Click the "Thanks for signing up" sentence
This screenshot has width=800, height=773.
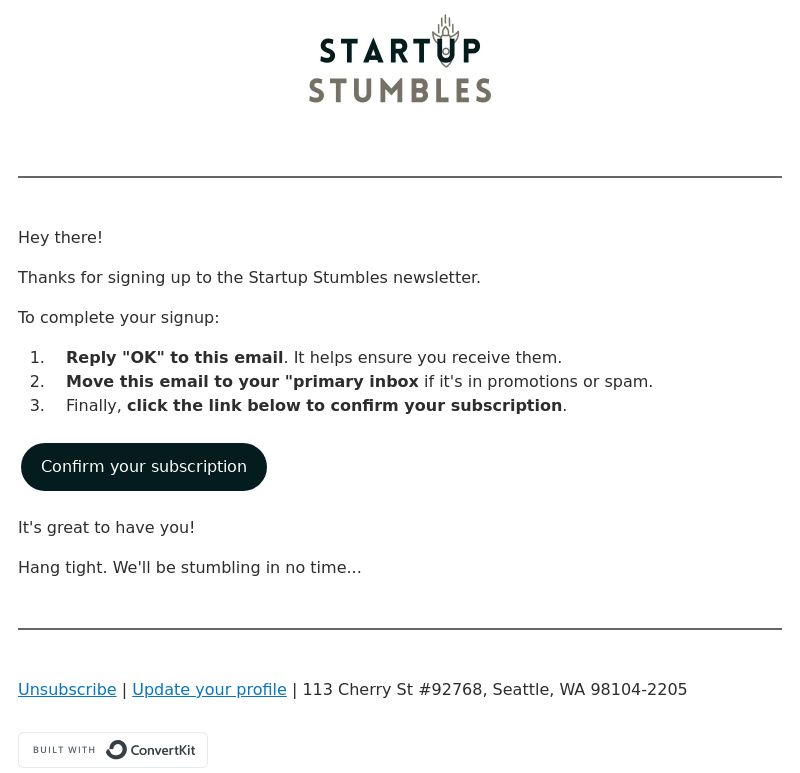coord(249,278)
